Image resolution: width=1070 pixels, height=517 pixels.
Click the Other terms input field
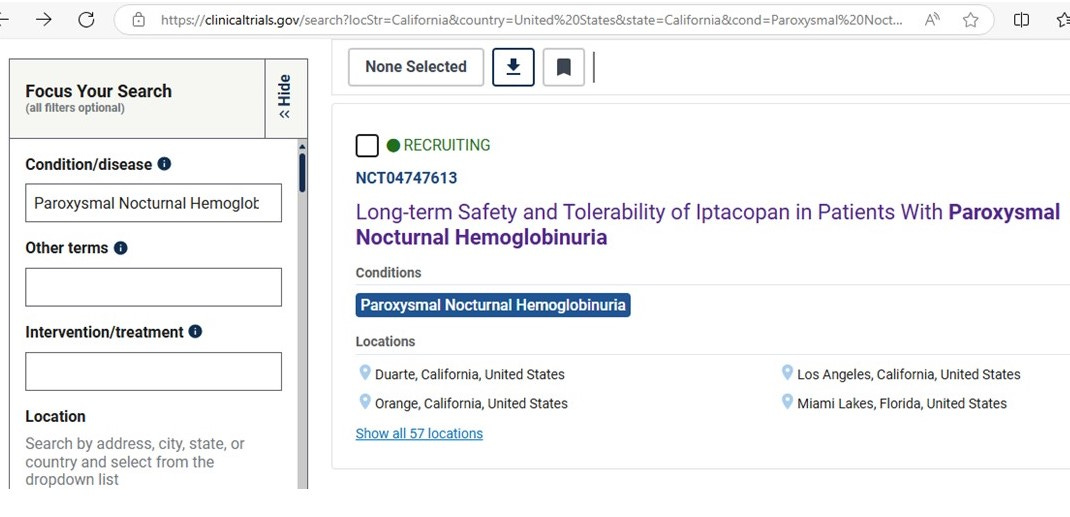154,287
